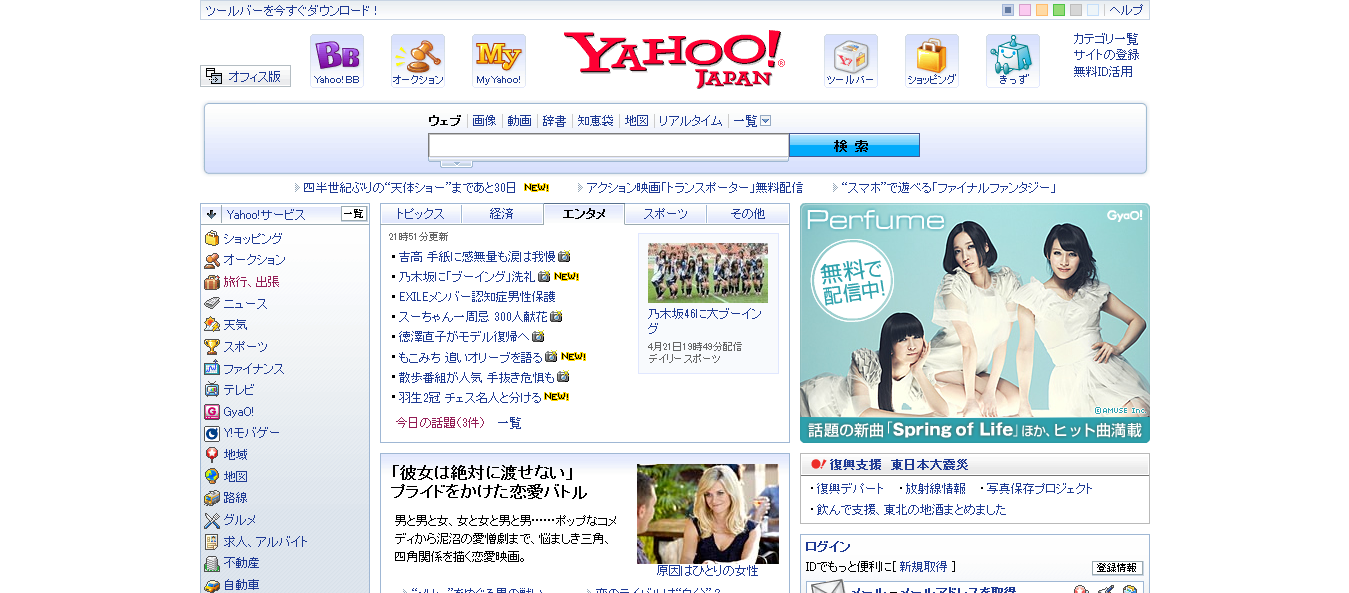1349x593 pixels.
Task: Open the Kids (きっず) robot icon
Action: click(1012, 61)
